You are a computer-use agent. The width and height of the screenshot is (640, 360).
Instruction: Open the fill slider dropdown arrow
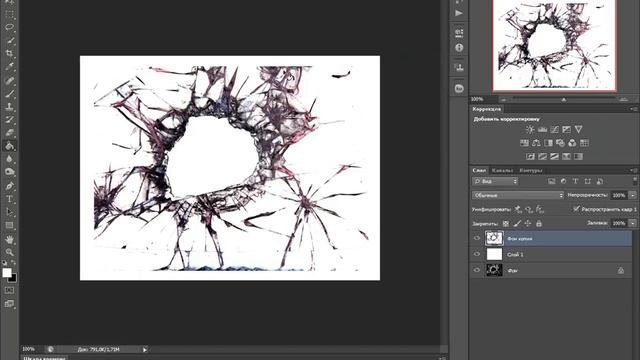[x=633, y=223]
